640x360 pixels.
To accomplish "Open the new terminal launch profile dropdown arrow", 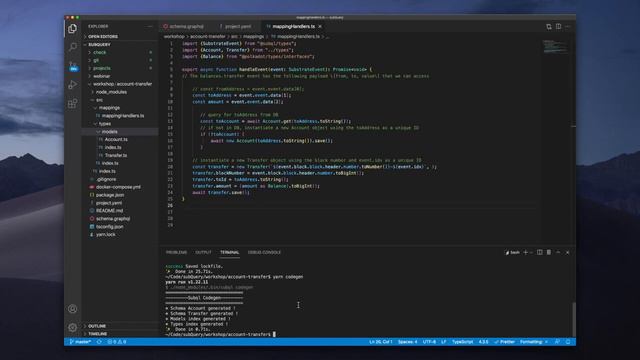I will (531, 253).
